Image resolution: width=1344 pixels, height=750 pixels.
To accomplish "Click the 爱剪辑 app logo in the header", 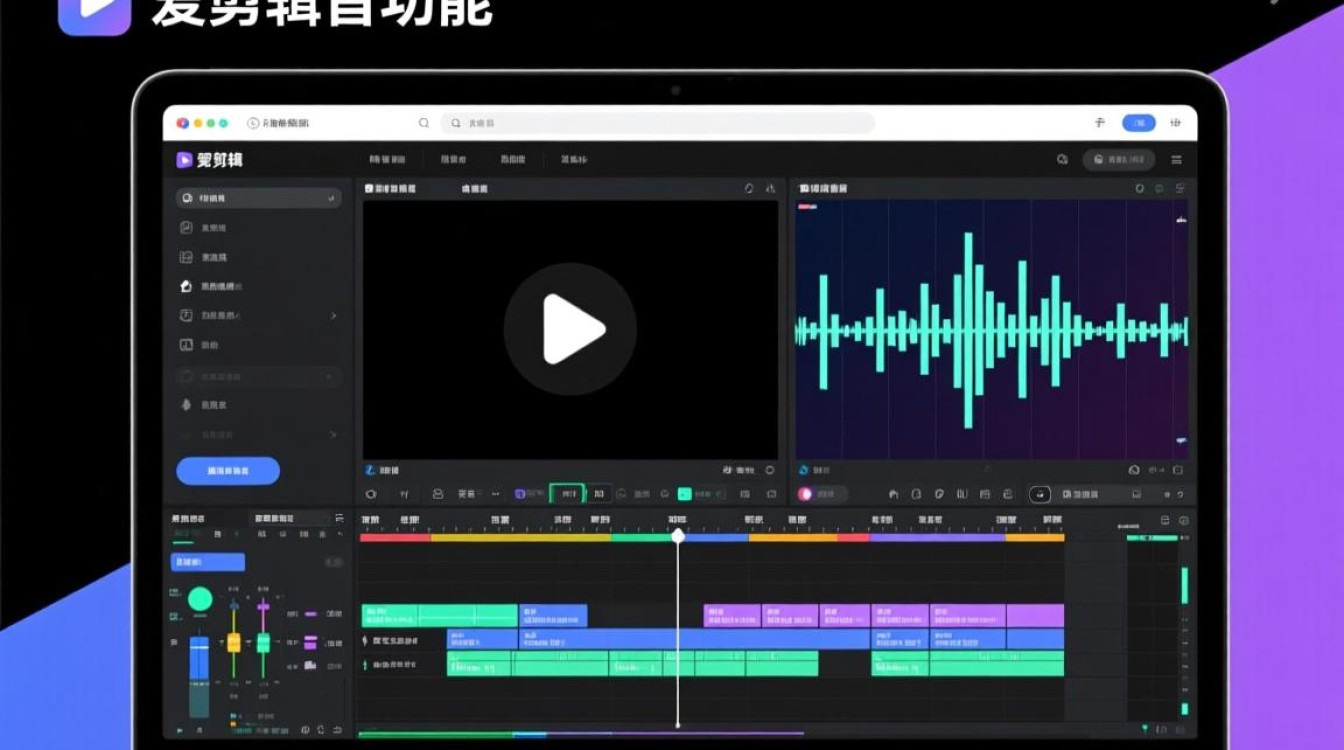I will point(210,160).
